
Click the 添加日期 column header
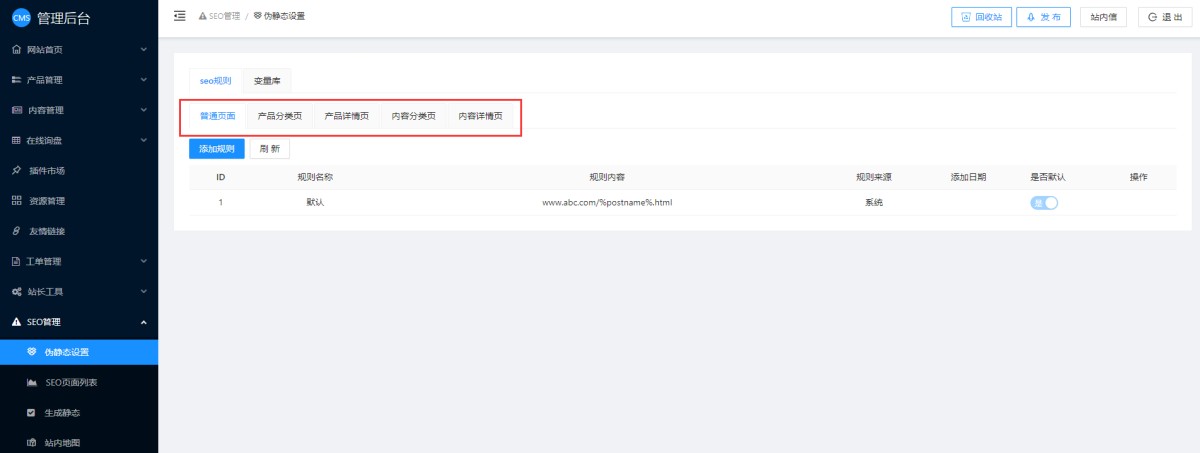click(x=968, y=177)
